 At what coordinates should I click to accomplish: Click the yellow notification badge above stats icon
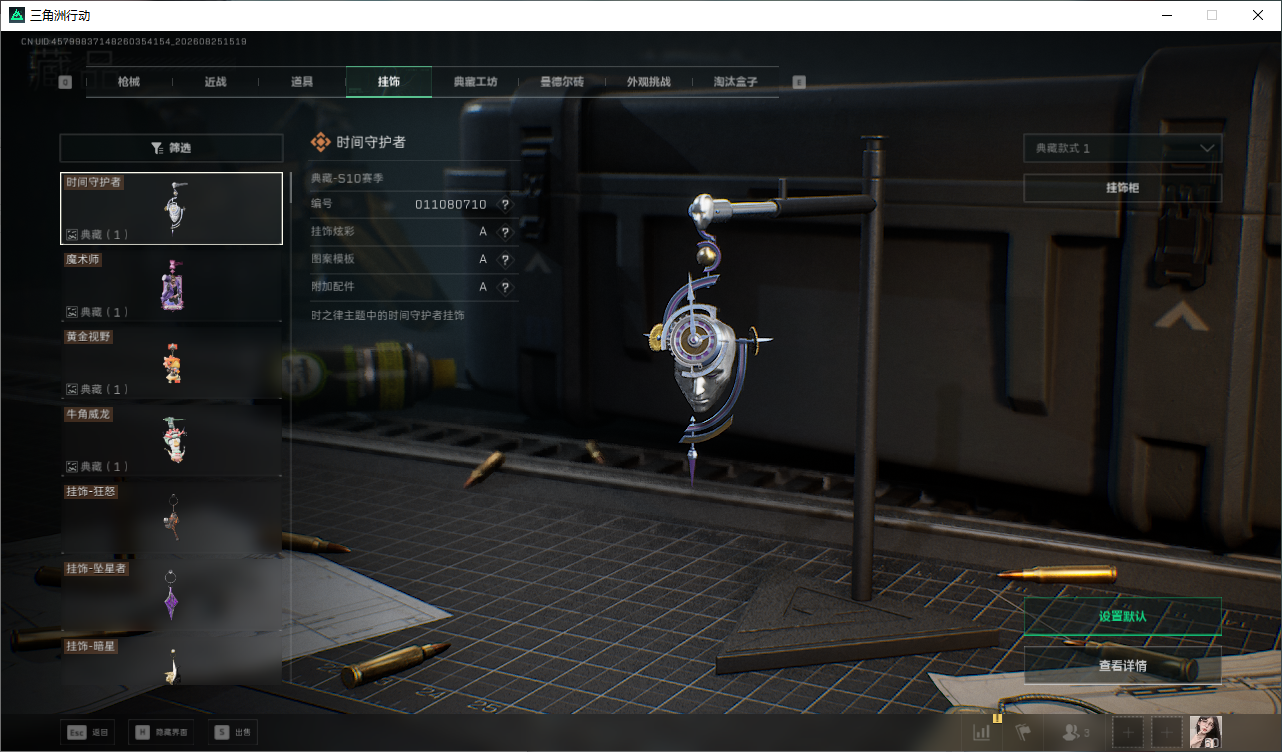(x=997, y=718)
